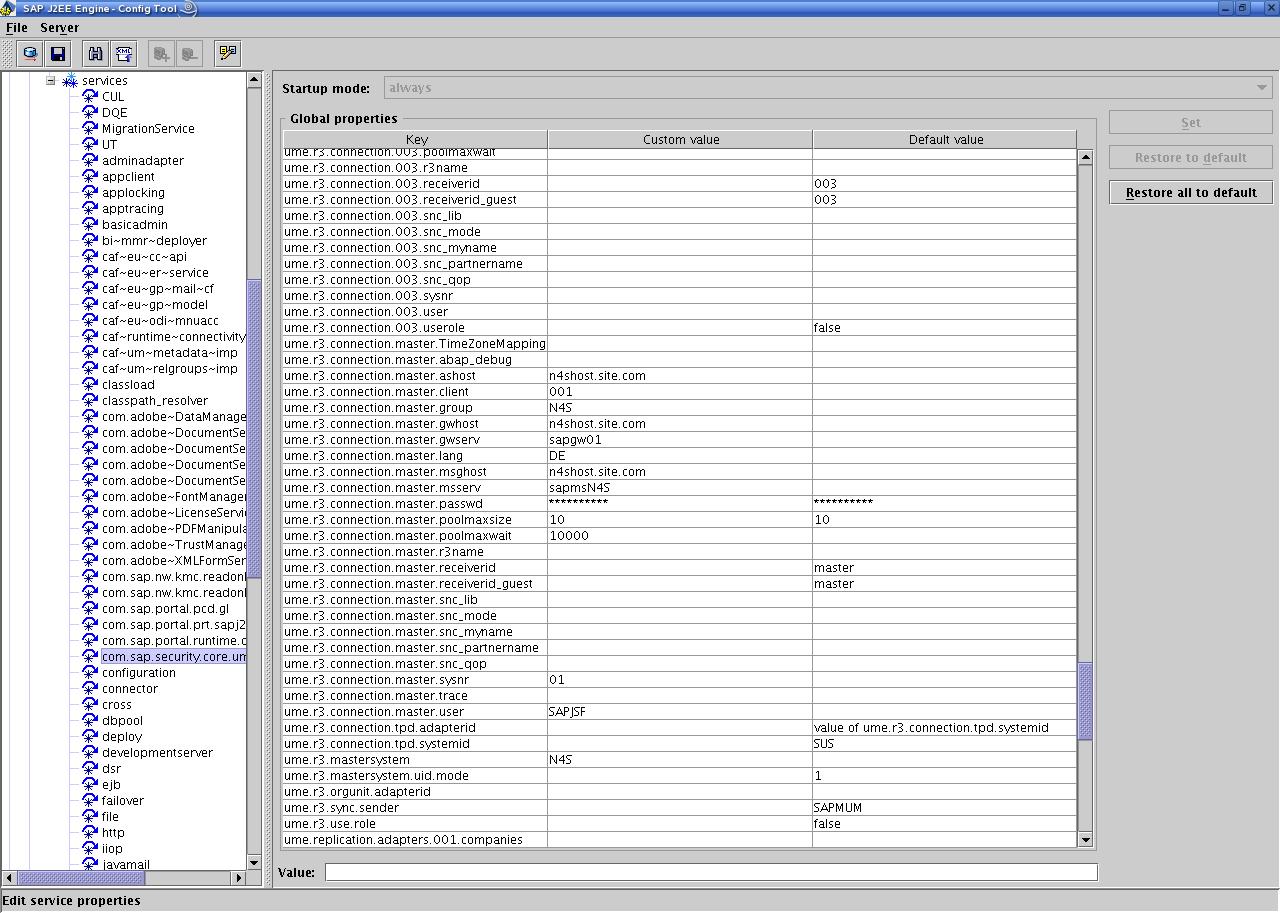Open the File menu
The width and height of the screenshot is (1280, 913).
coord(17,28)
